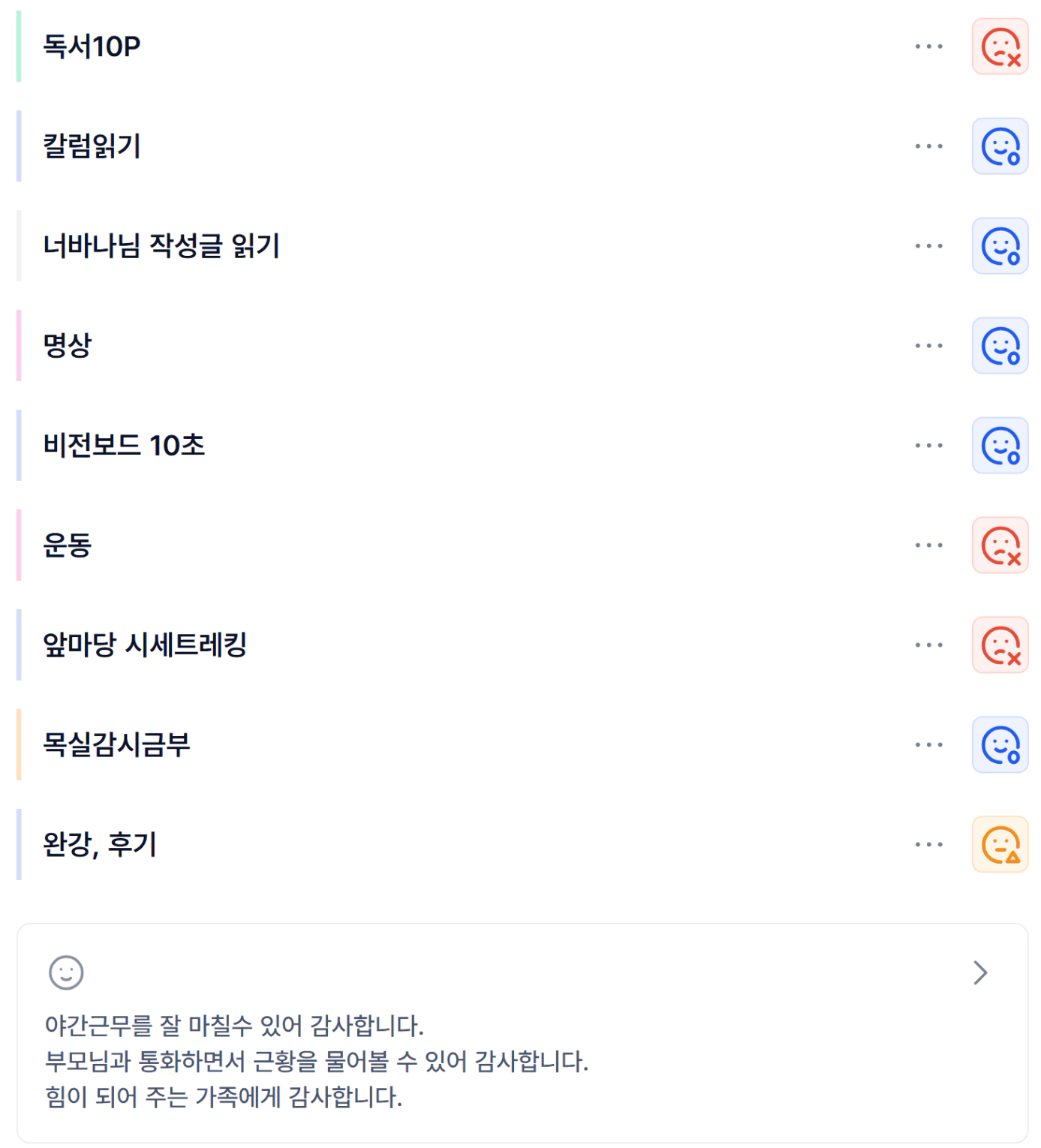The height and width of the screenshot is (1148, 1041).
Task: Click the blue smiley status for 명상
Action: (1000, 346)
